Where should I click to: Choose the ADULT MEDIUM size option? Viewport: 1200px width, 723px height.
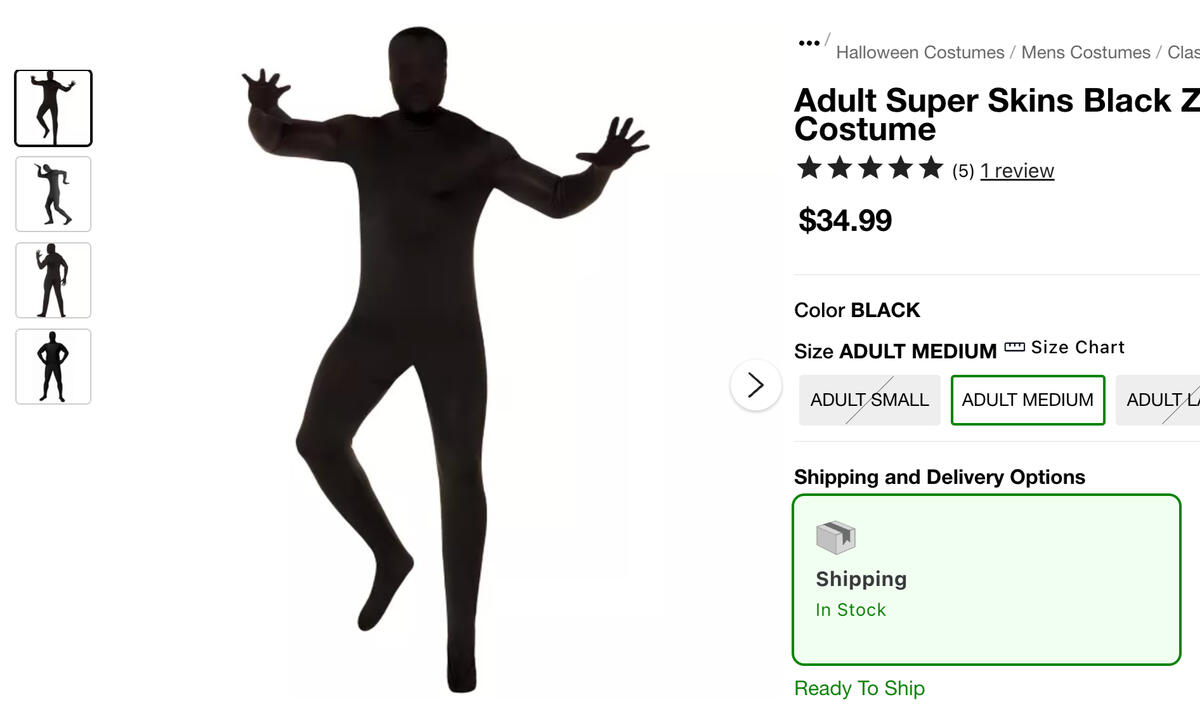click(x=1027, y=400)
